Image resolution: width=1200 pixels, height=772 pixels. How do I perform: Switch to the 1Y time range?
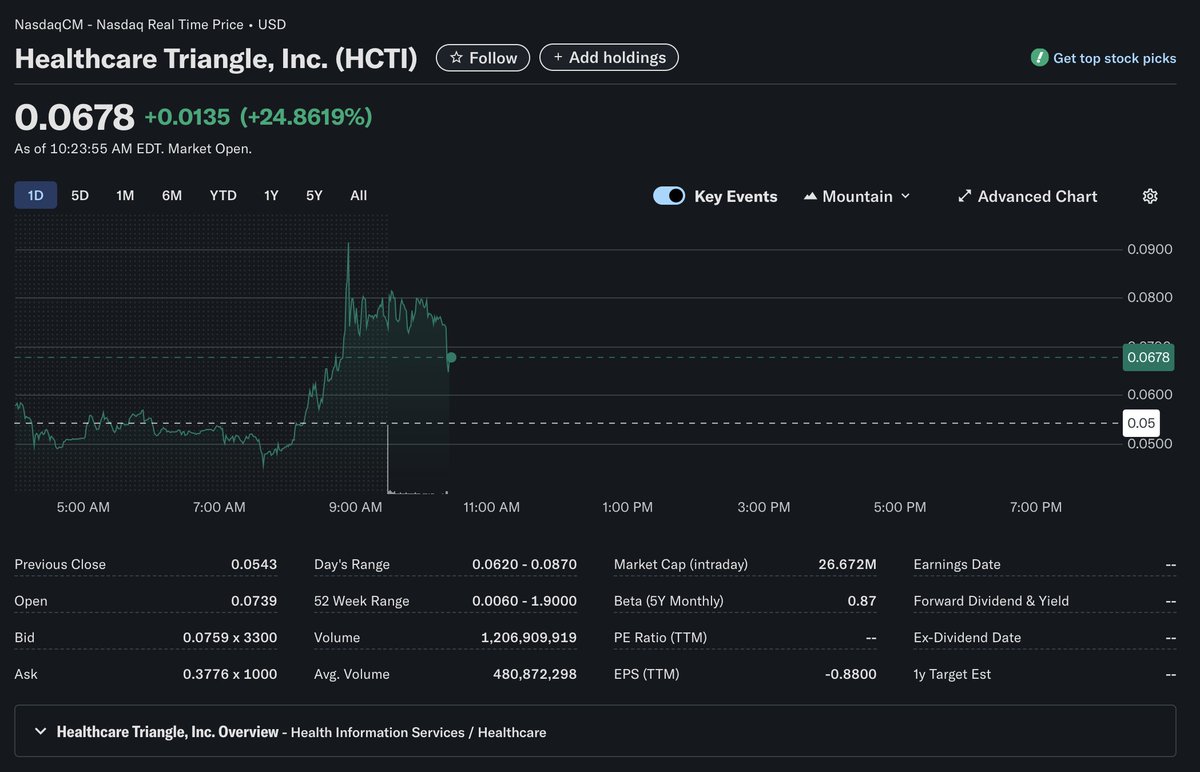(271, 195)
